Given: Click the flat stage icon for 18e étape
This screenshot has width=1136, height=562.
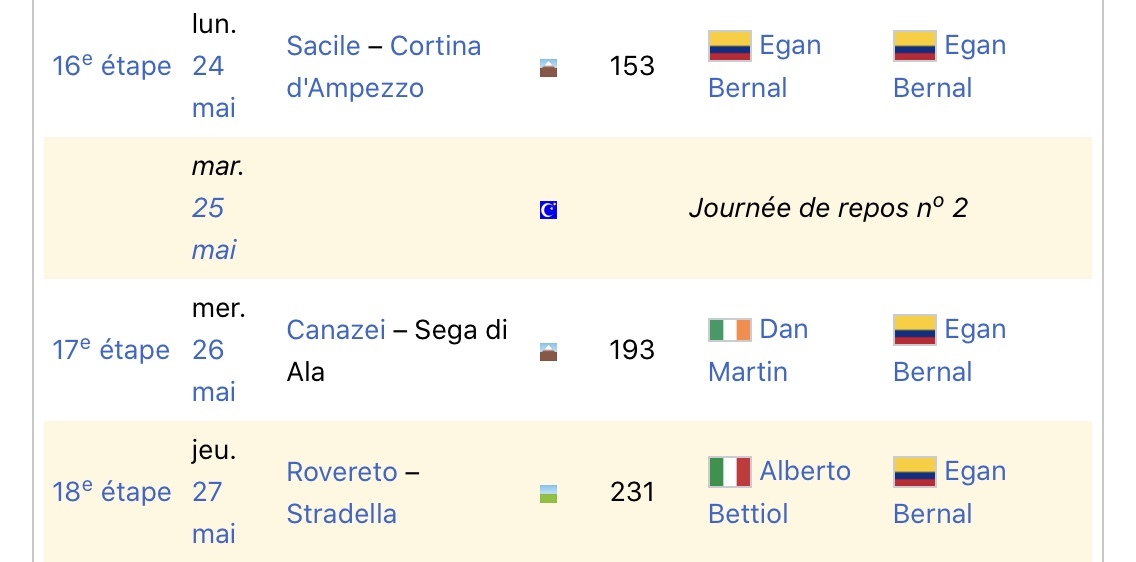Looking at the screenshot, I should (x=548, y=494).
